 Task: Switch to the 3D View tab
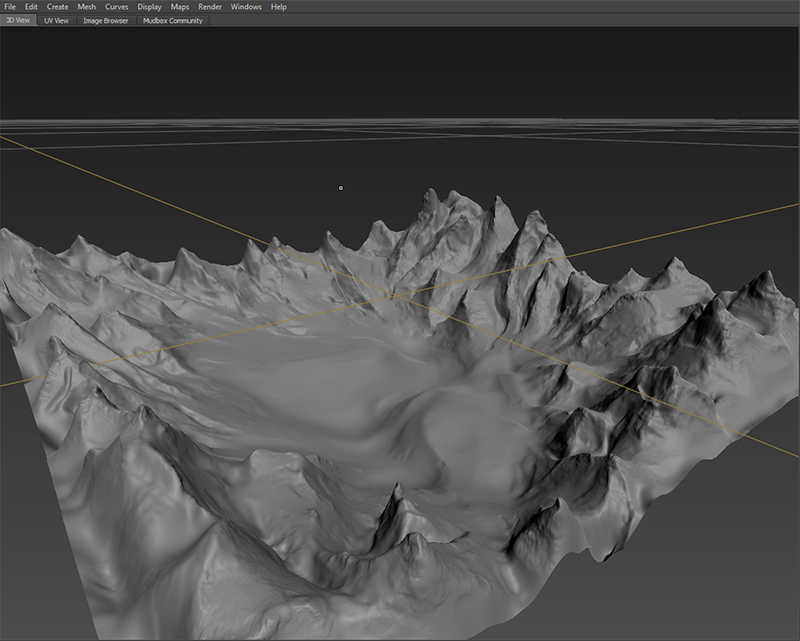[x=18, y=20]
